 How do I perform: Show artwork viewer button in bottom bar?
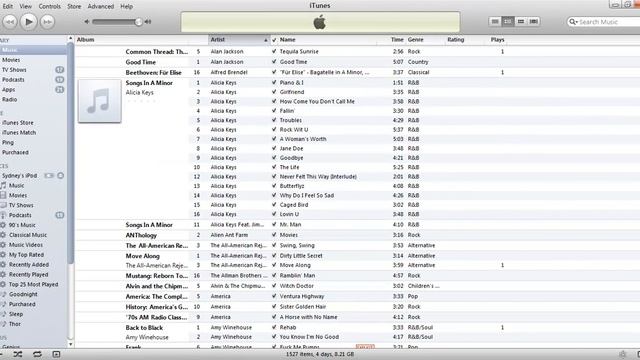(56, 354)
